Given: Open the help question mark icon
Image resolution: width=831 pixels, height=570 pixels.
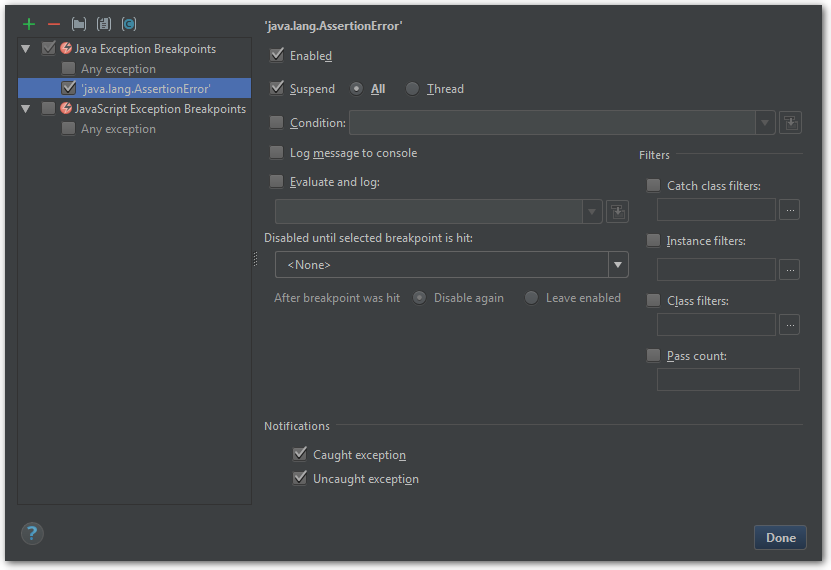Looking at the screenshot, I should (32, 533).
